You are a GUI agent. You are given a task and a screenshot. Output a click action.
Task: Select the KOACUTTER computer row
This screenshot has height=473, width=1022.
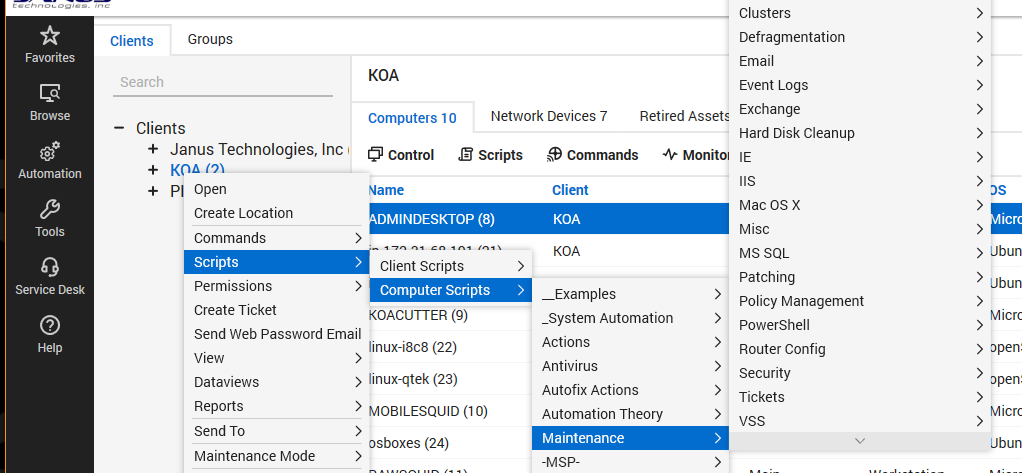click(x=418, y=316)
